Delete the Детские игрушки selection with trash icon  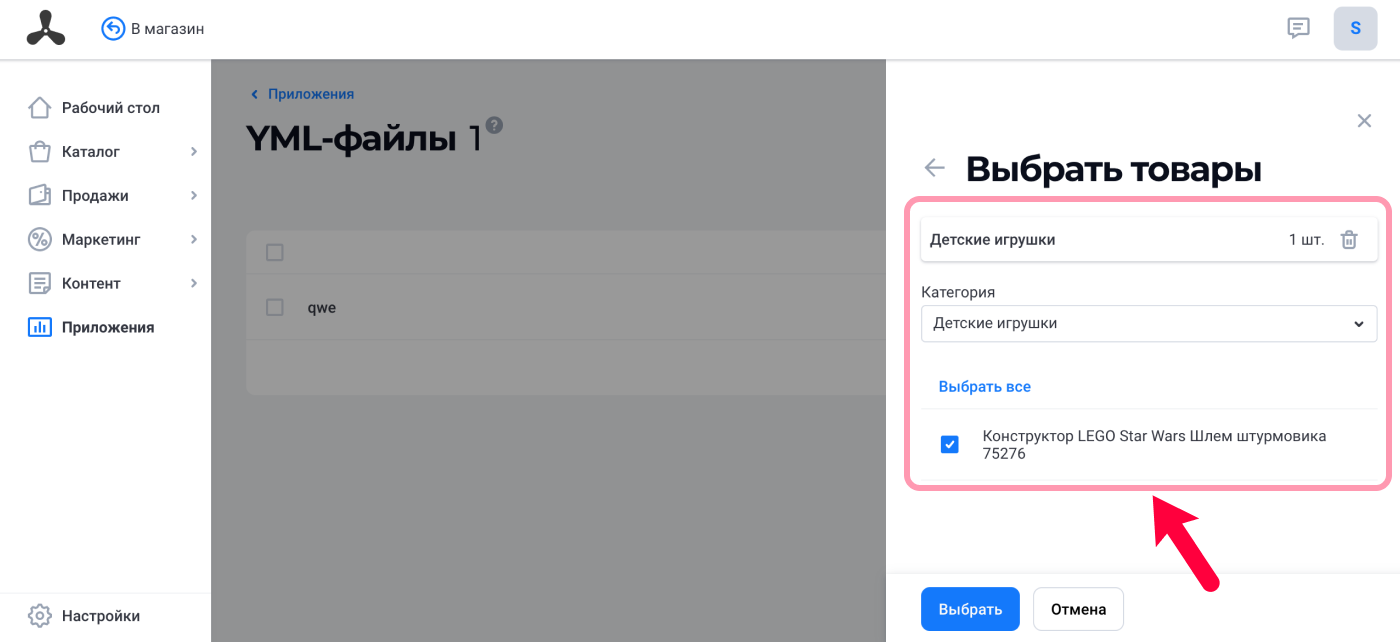(1349, 240)
